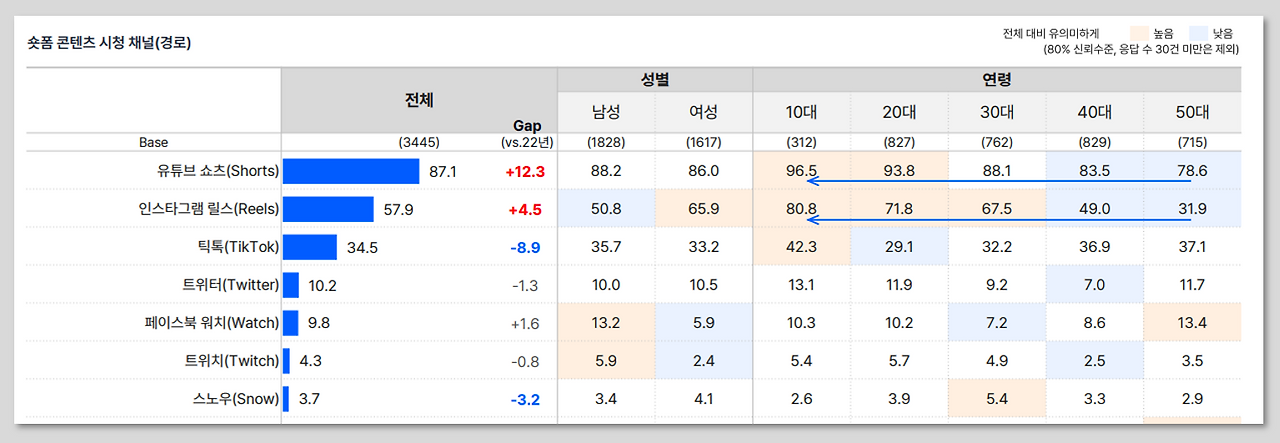Click the Gap (vs.22년) header
The width and height of the screenshot is (1280, 443).
[x=527, y=134]
